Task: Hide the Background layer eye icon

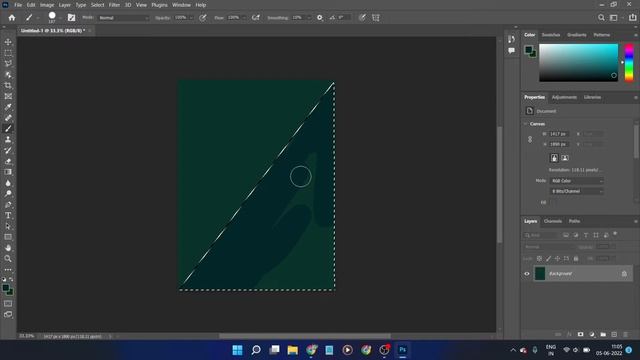Action: coord(527,273)
